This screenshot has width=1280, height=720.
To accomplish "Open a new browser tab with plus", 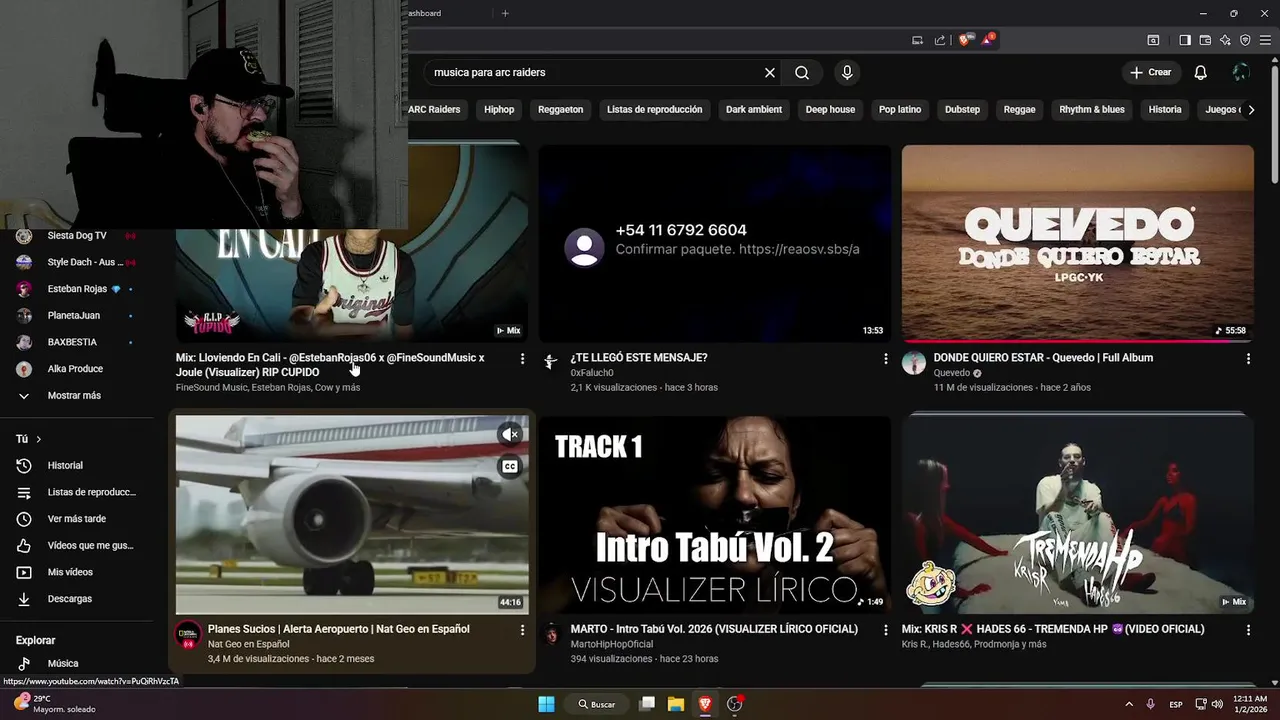I will (x=505, y=13).
